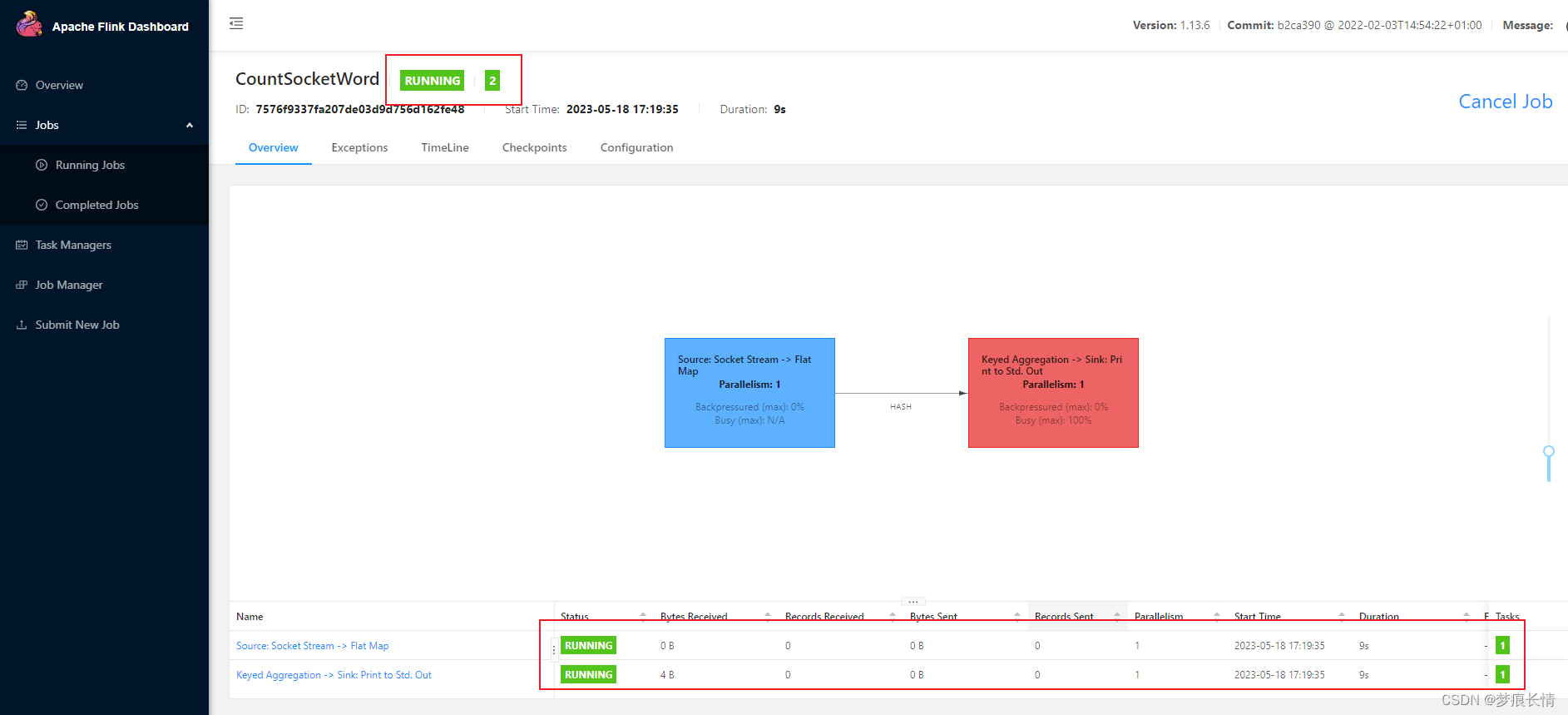Switch to the Checkpoints tab
Image resolution: width=1568 pixels, height=715 pixels.
(x=535, y=147)
